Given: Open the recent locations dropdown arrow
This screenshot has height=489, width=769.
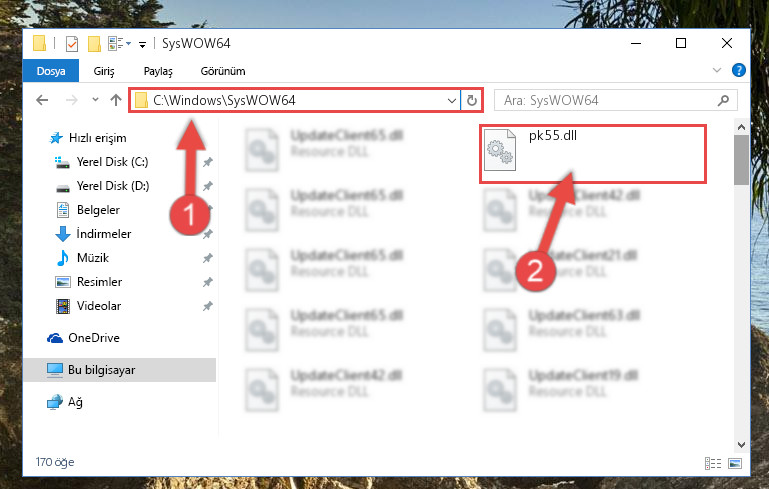Looking at the screenshot, I should [95, 100].
